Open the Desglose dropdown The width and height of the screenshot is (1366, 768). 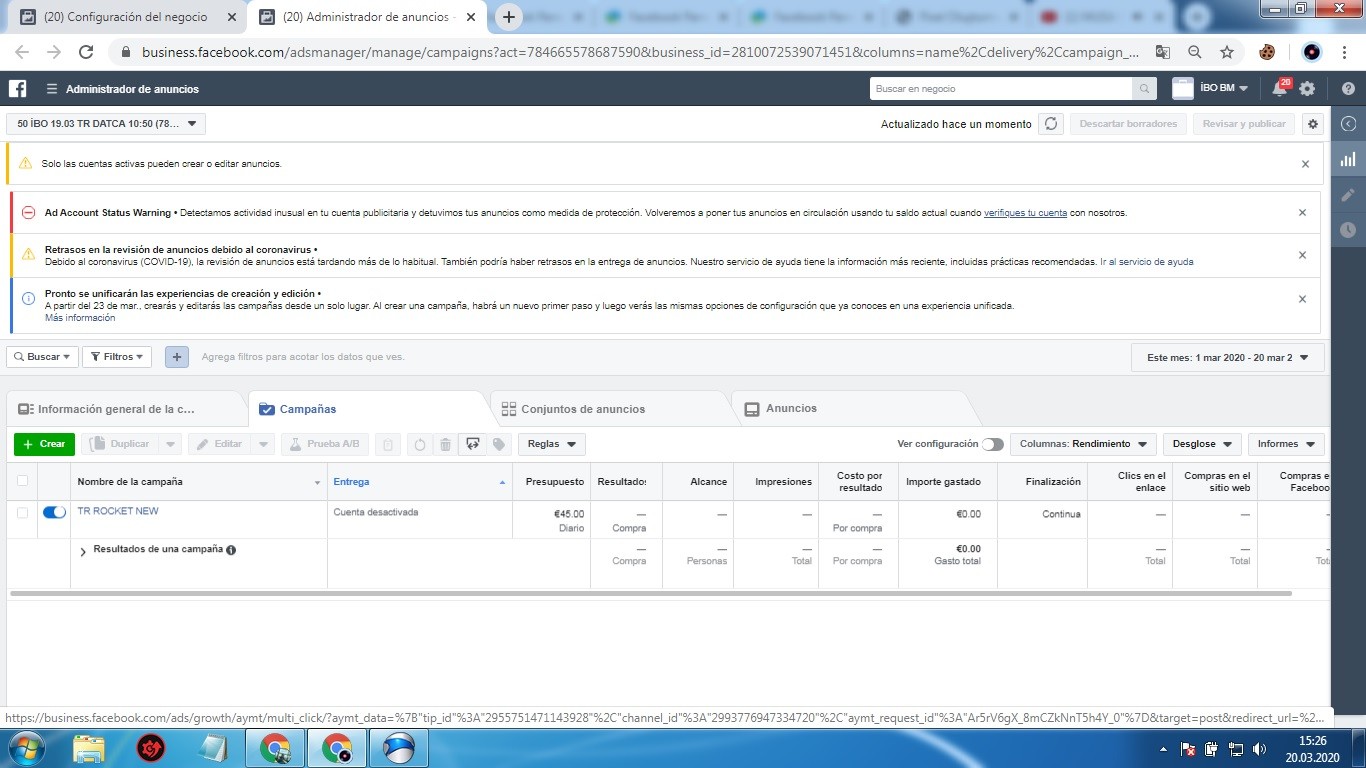coord(1202,444)
